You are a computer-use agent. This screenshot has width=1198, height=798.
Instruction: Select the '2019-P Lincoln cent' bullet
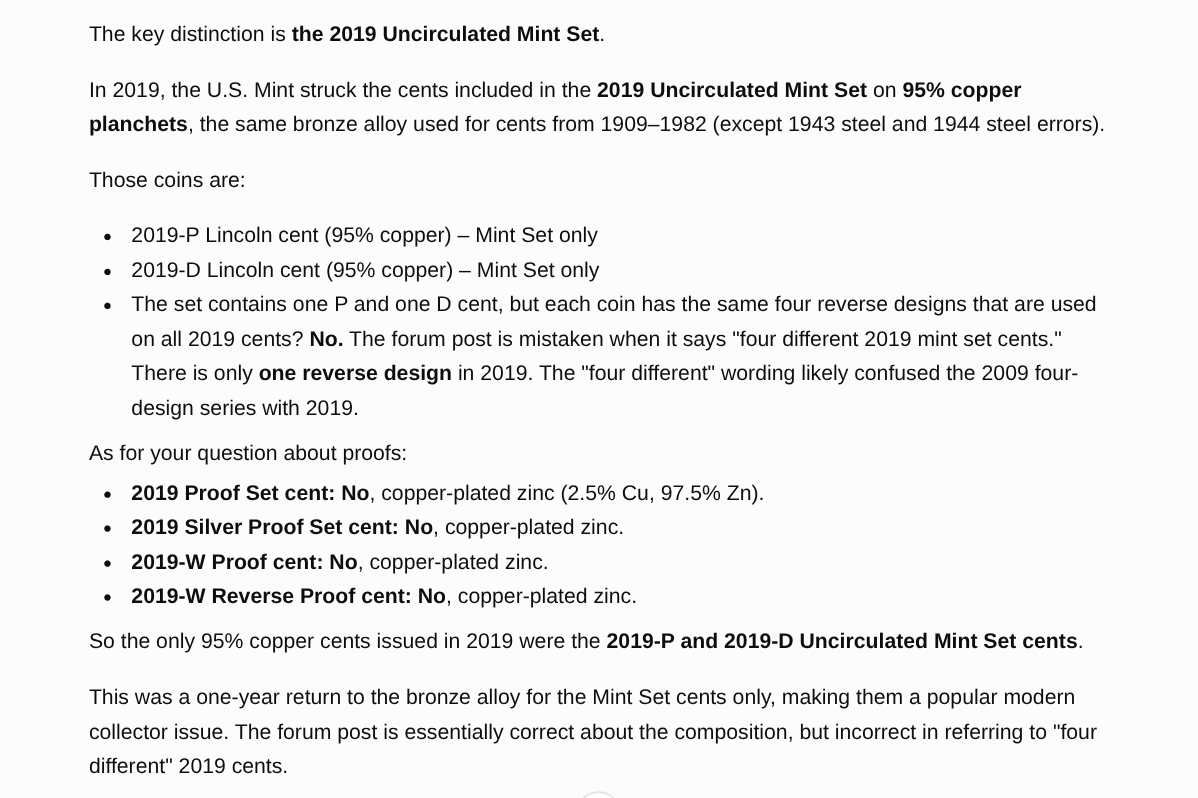pos(364,235)
